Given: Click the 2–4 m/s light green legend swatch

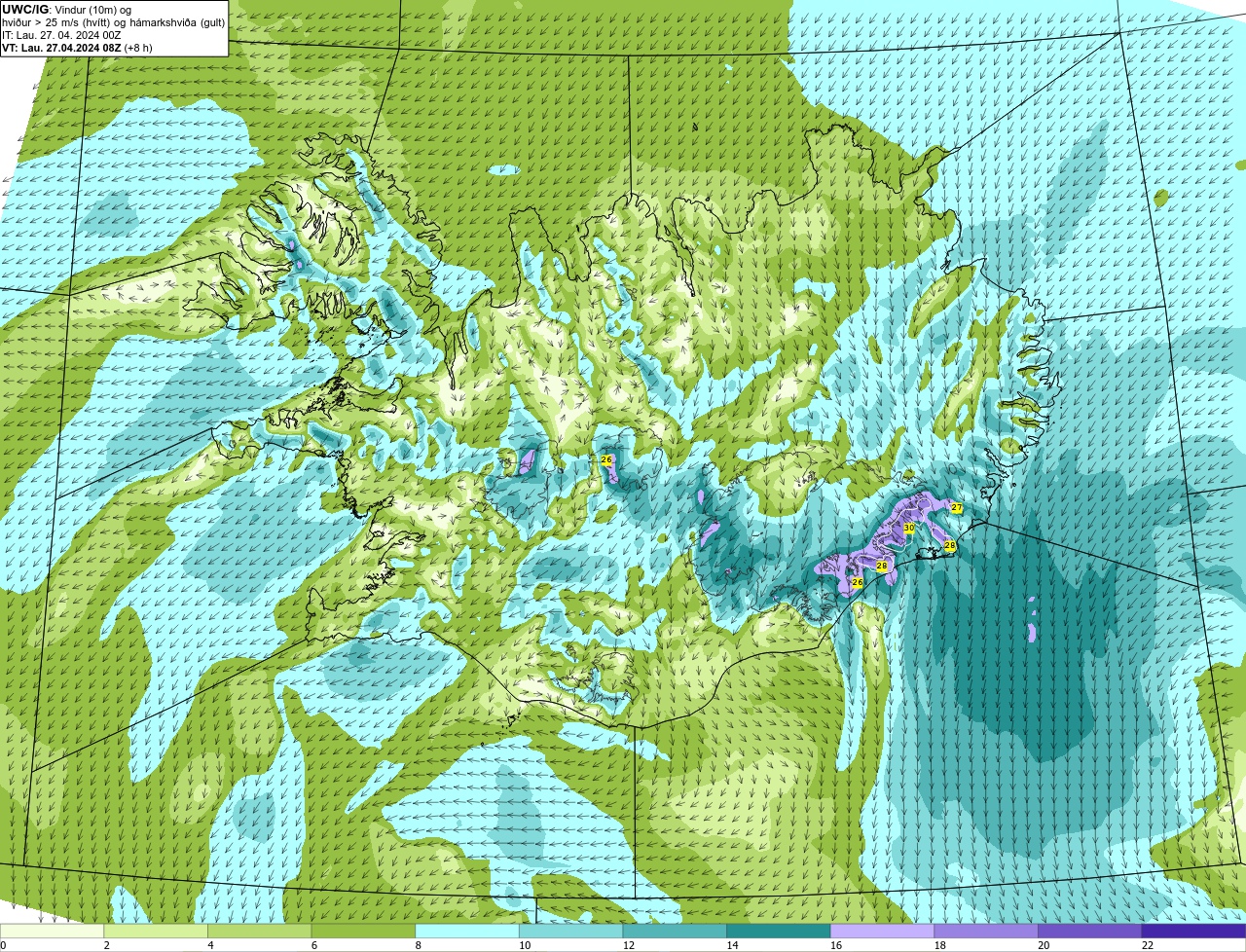Looking at the screenshot, I should 156,931.
